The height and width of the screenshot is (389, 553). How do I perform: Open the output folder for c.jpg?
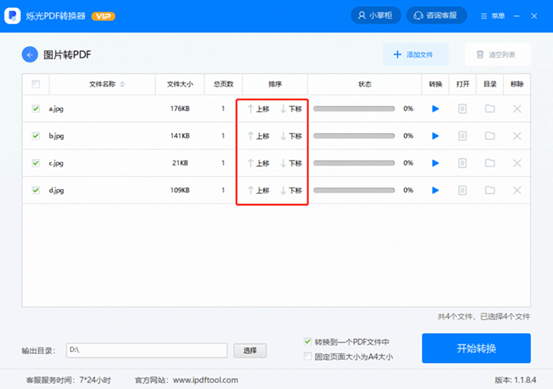tap(490, 163)
